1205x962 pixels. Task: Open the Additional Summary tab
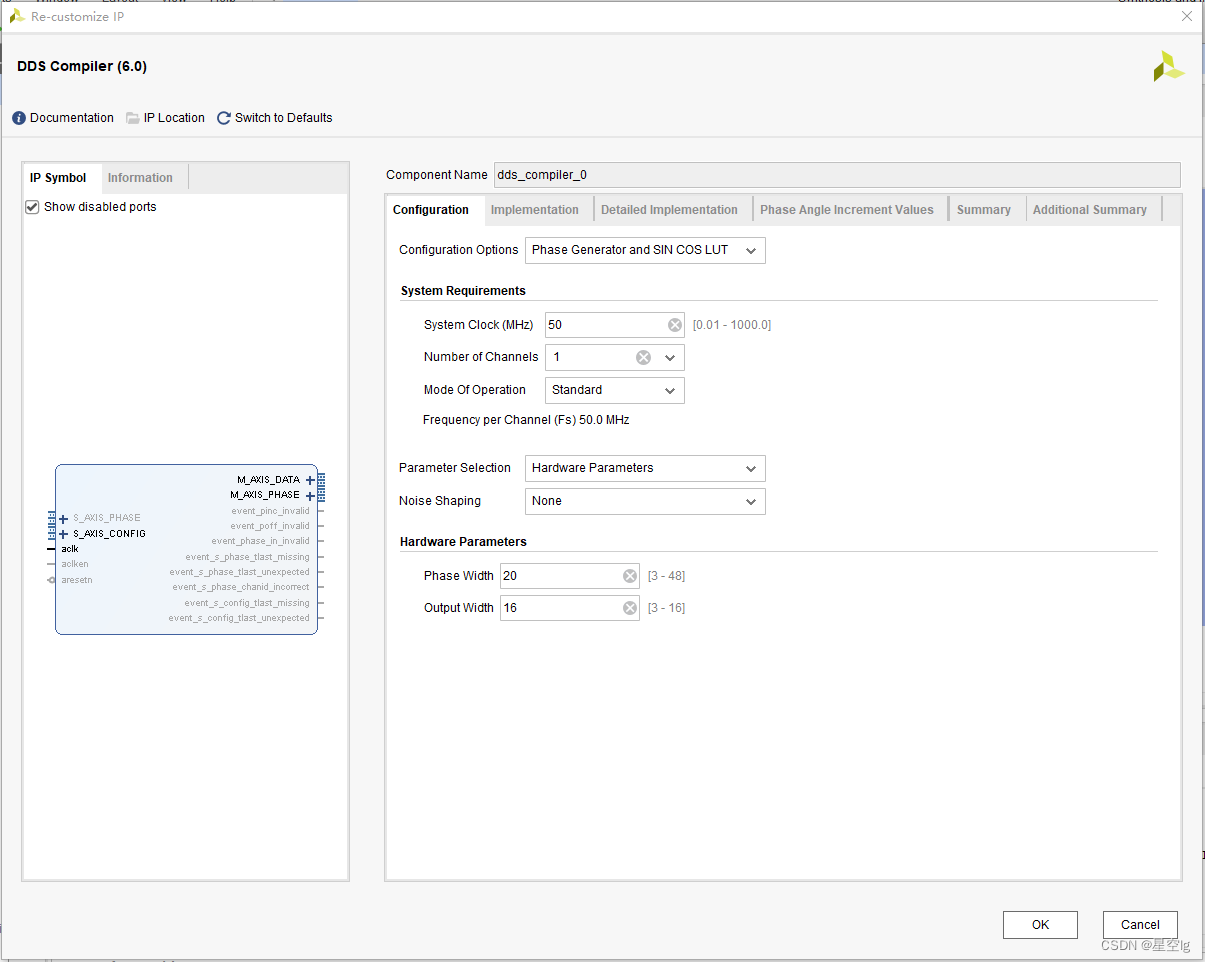[x=1090, y=210]
